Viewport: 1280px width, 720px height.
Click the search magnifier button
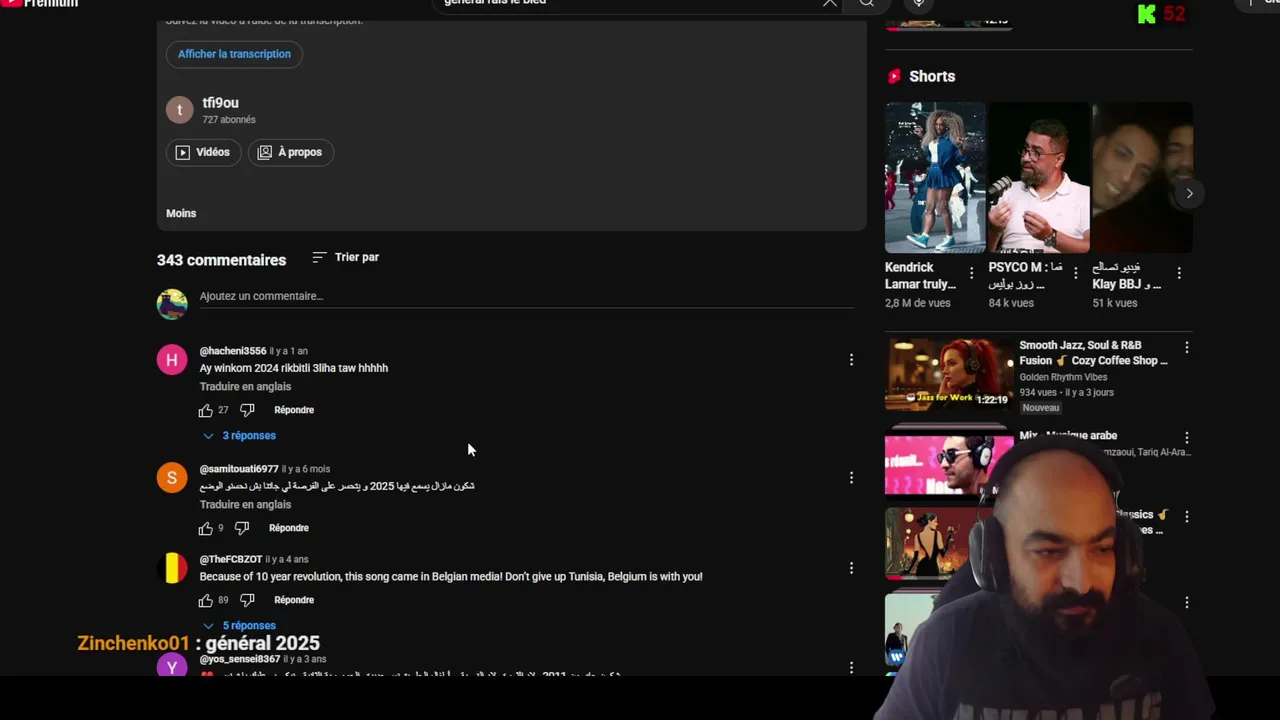[x=867, y=3]
